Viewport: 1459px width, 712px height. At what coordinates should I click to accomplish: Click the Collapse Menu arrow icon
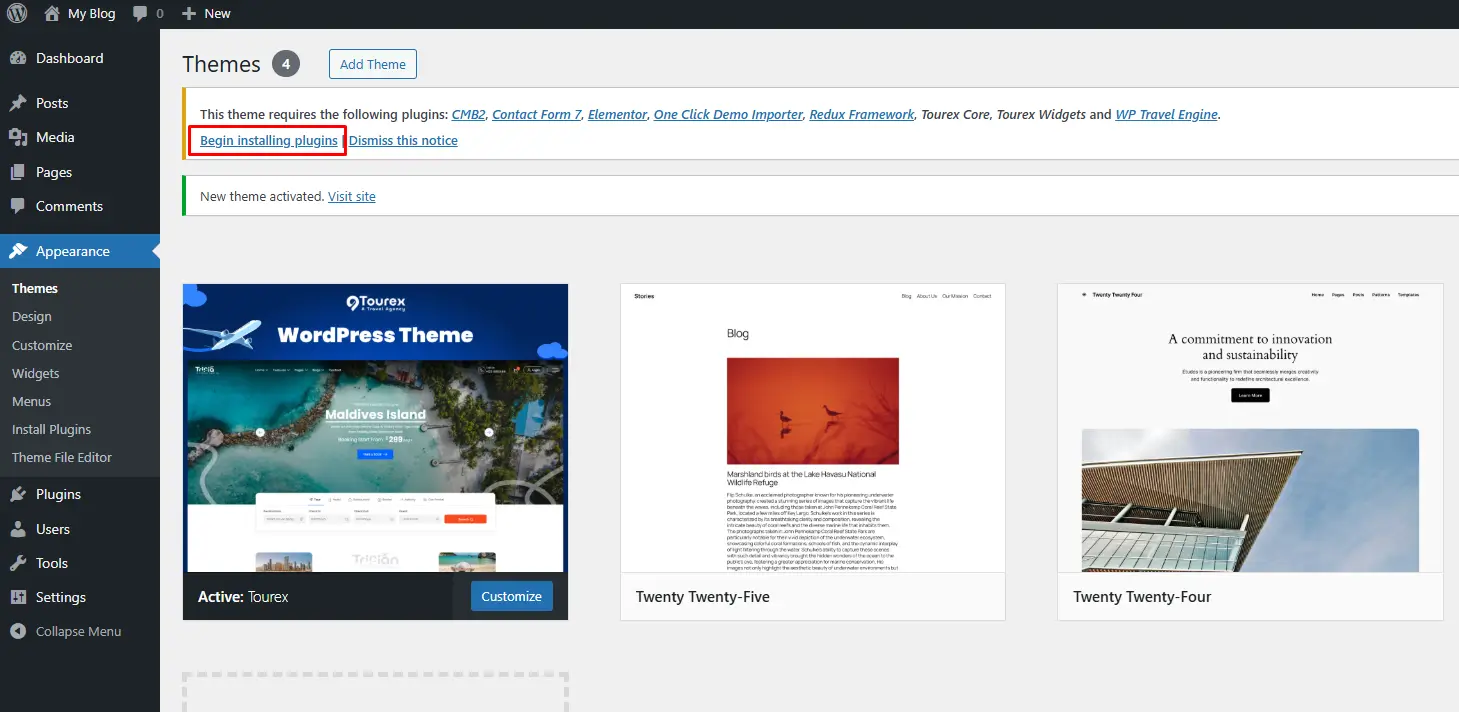[18, 631]
